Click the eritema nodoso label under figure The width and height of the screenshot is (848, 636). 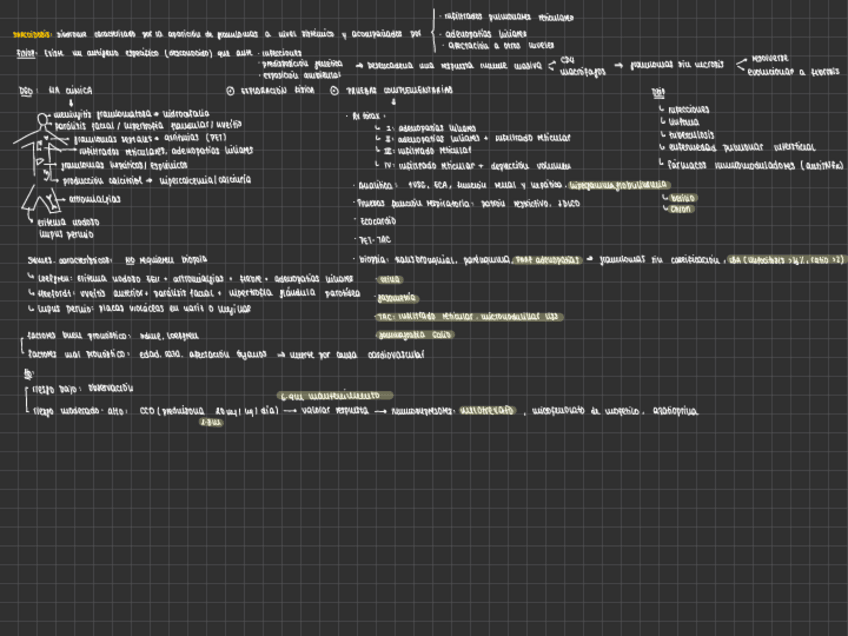[68, 221]
